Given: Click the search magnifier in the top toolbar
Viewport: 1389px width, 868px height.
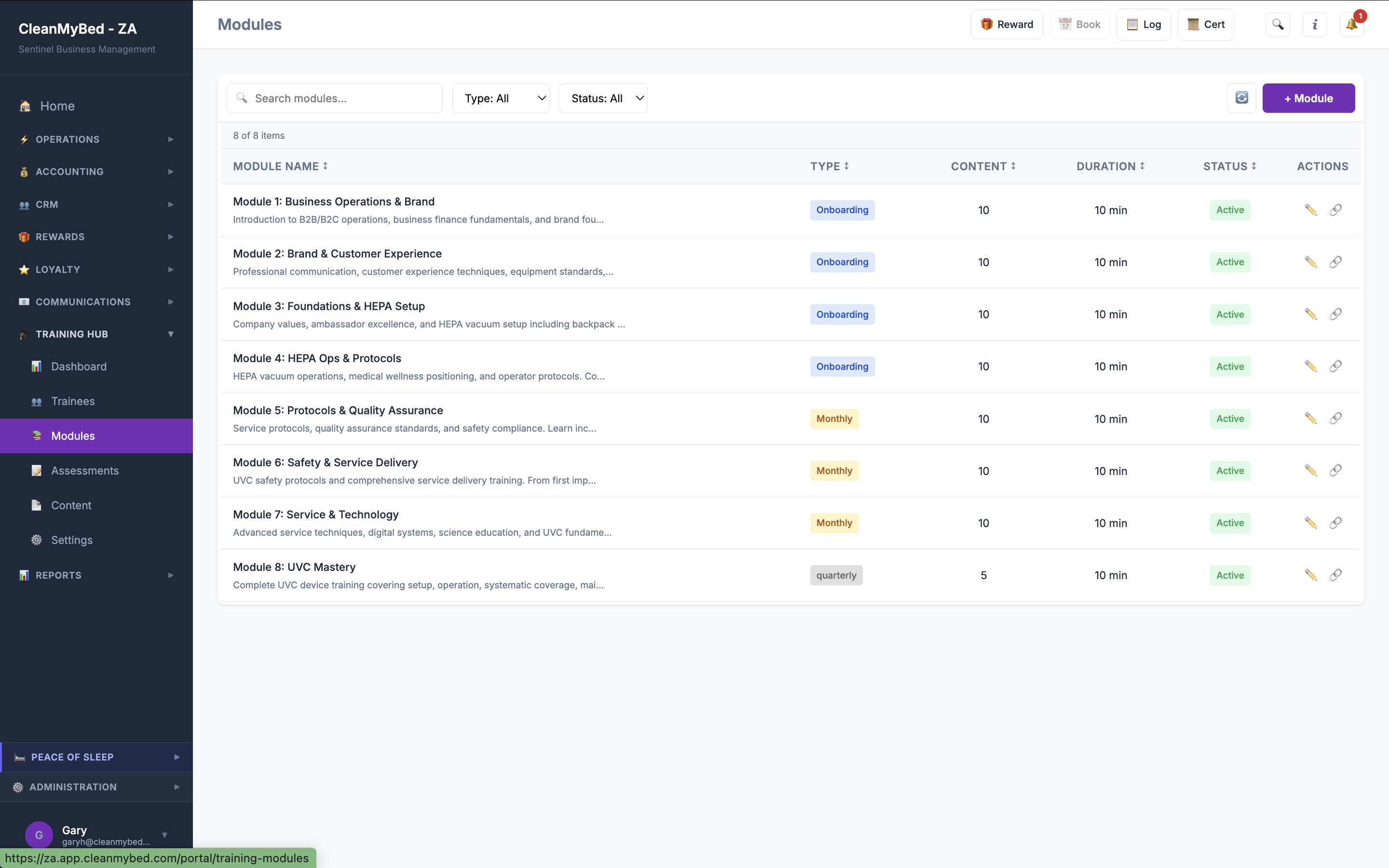Looking at the screenshot, I should (1278, 24).
